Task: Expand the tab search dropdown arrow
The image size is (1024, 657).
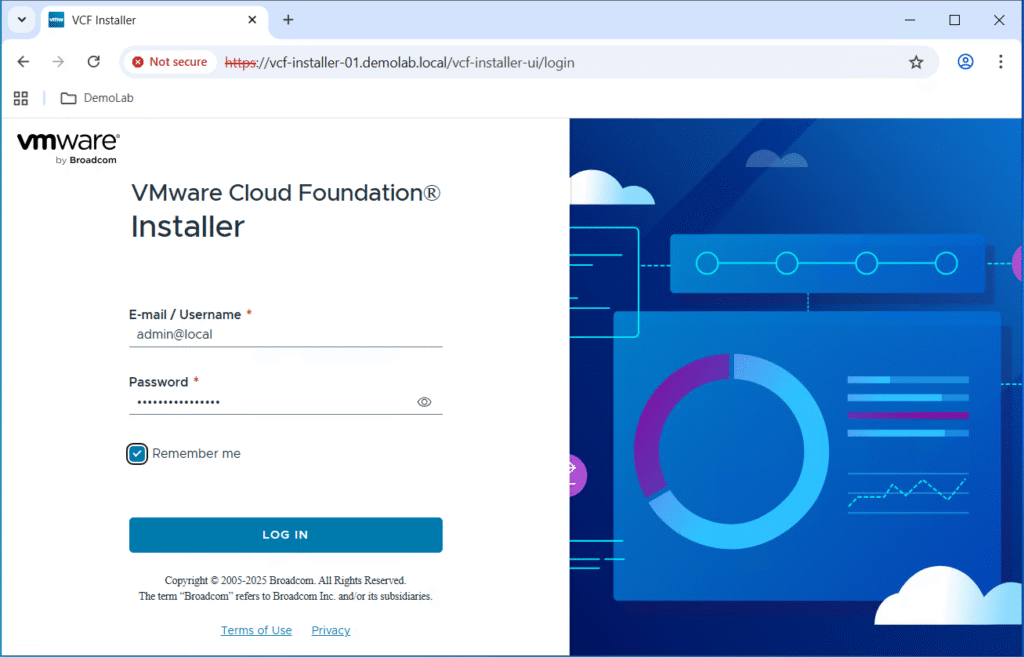Action: tap(21, 20)
